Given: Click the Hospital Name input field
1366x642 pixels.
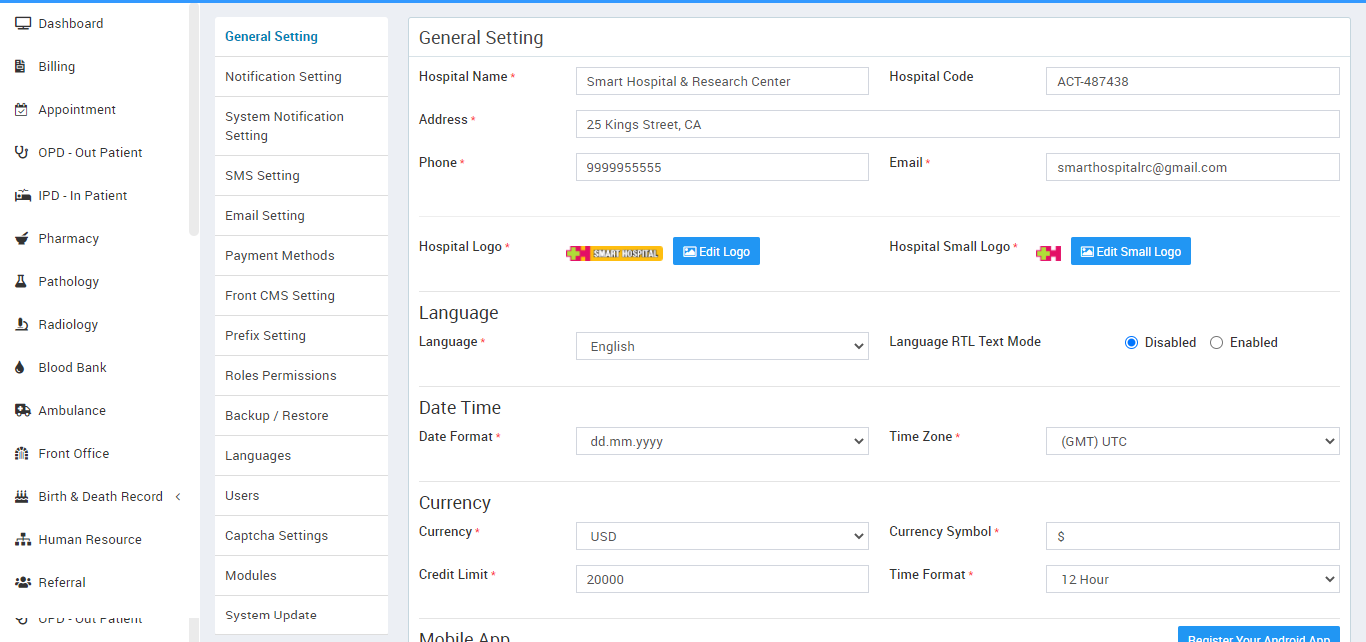Looking at the screenshot, I should [x=722, y=82].
